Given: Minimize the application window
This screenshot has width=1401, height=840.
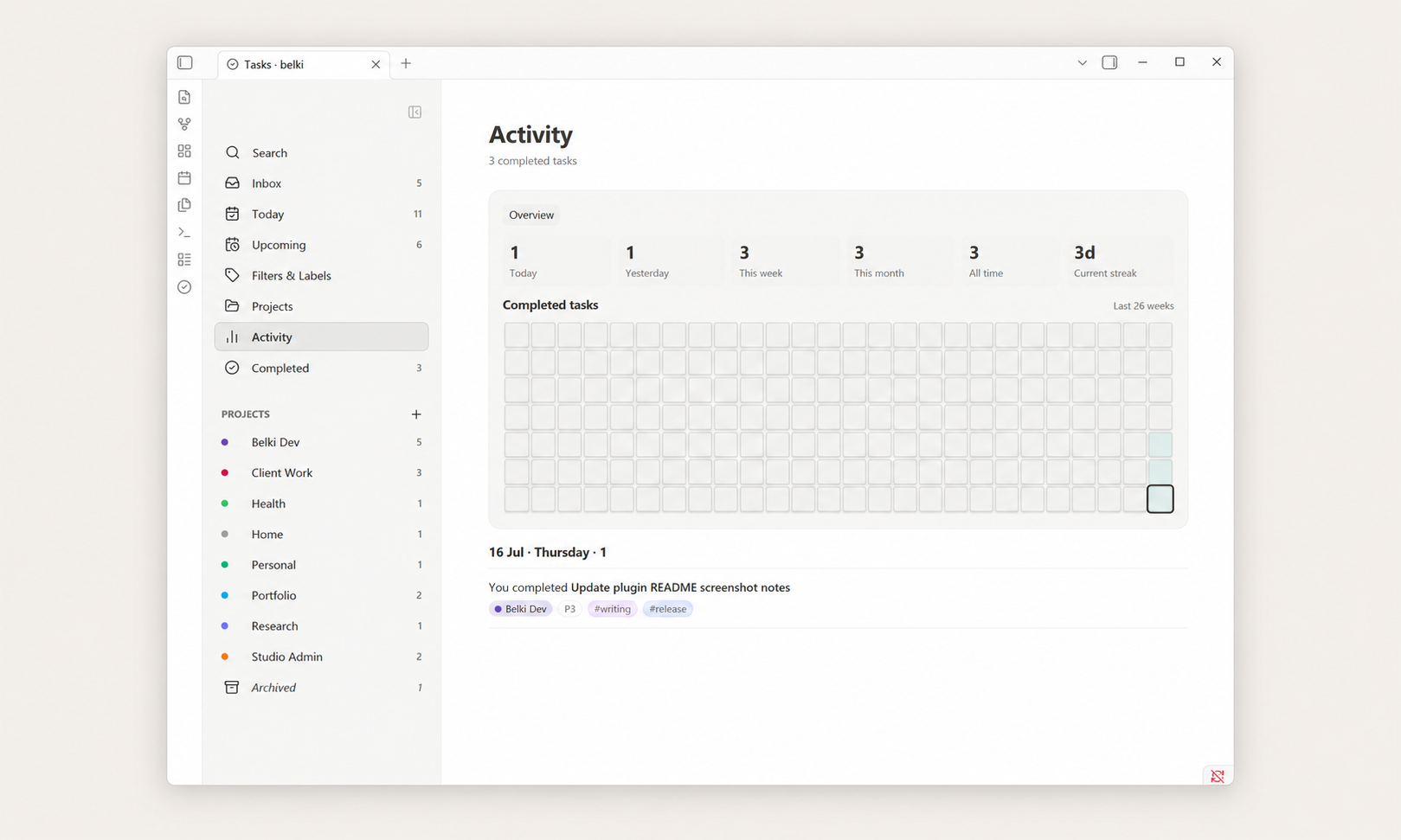Looking at the screenshot, I should pos(1142,62).
